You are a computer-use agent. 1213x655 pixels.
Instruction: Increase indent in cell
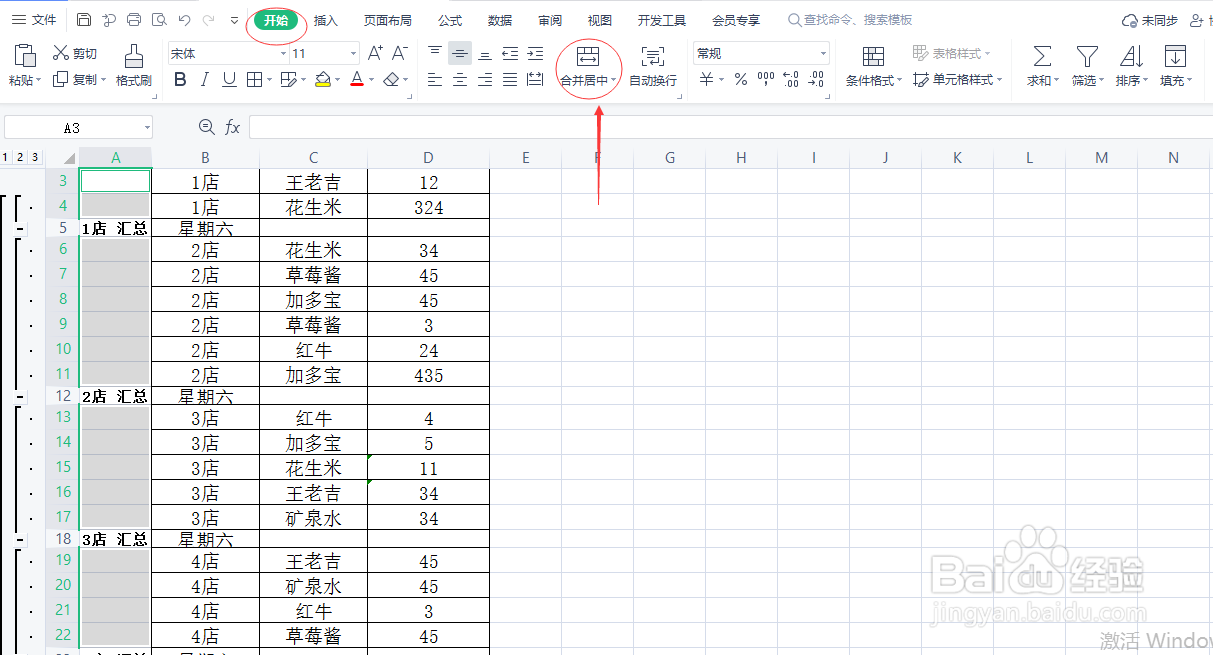pyautogui.click(x=535, y=53)
